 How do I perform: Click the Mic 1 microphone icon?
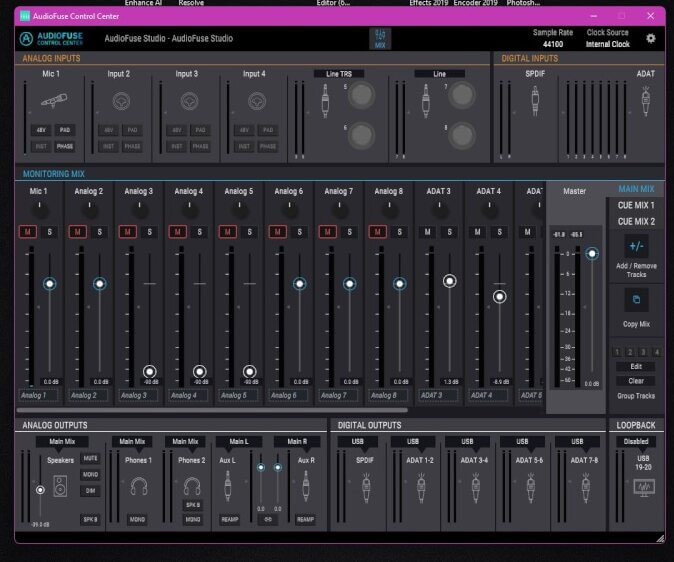(54, 101)
